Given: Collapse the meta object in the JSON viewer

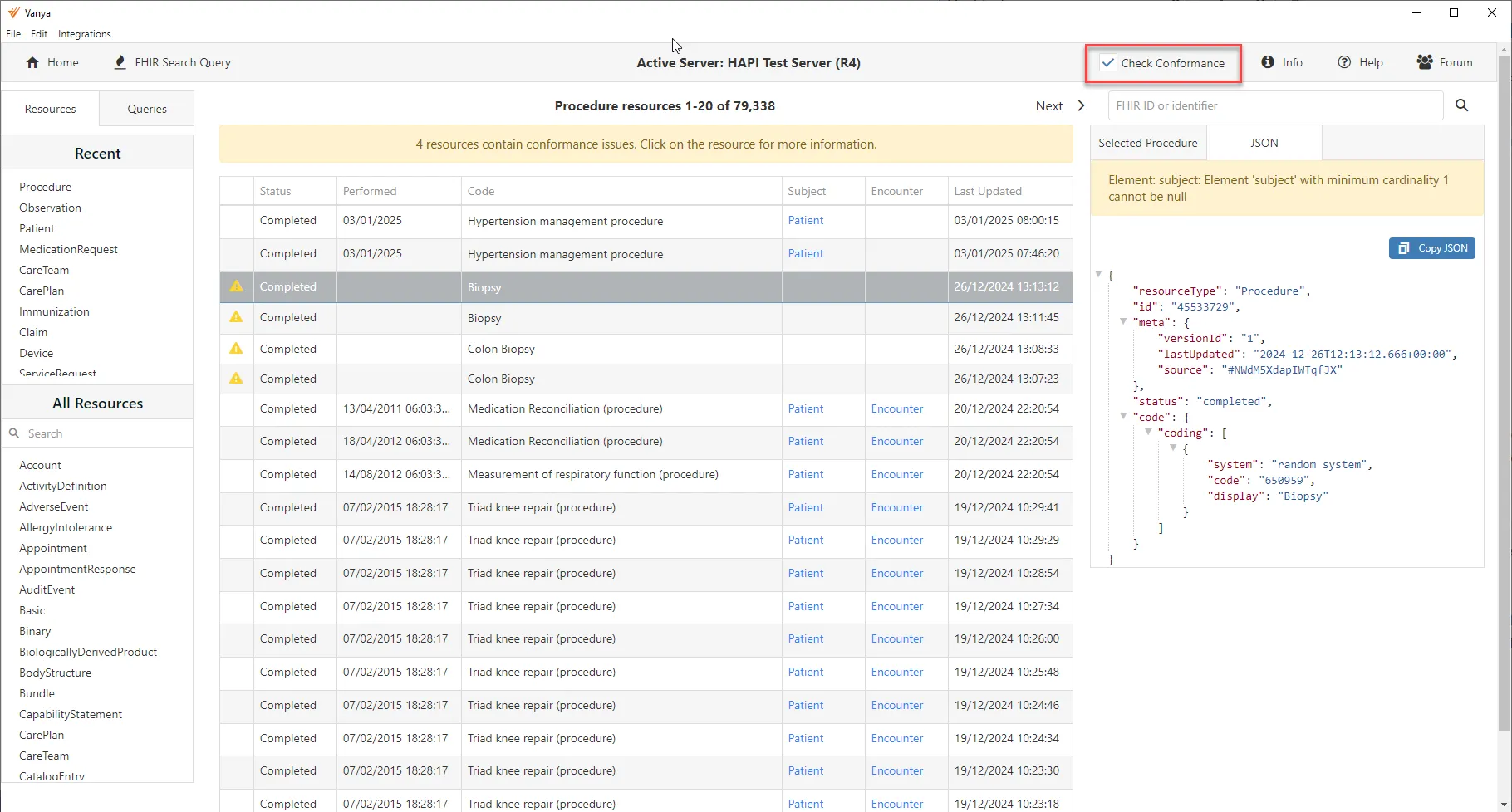Looking at the screenshot, I should (1124, 322).
